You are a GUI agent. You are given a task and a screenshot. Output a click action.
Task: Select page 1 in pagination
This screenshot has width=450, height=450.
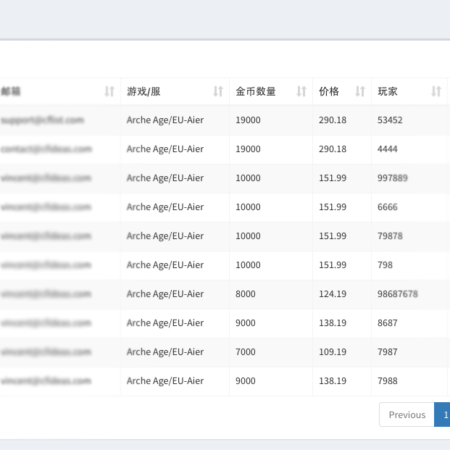pyautogui.click(x=442, y=415)
